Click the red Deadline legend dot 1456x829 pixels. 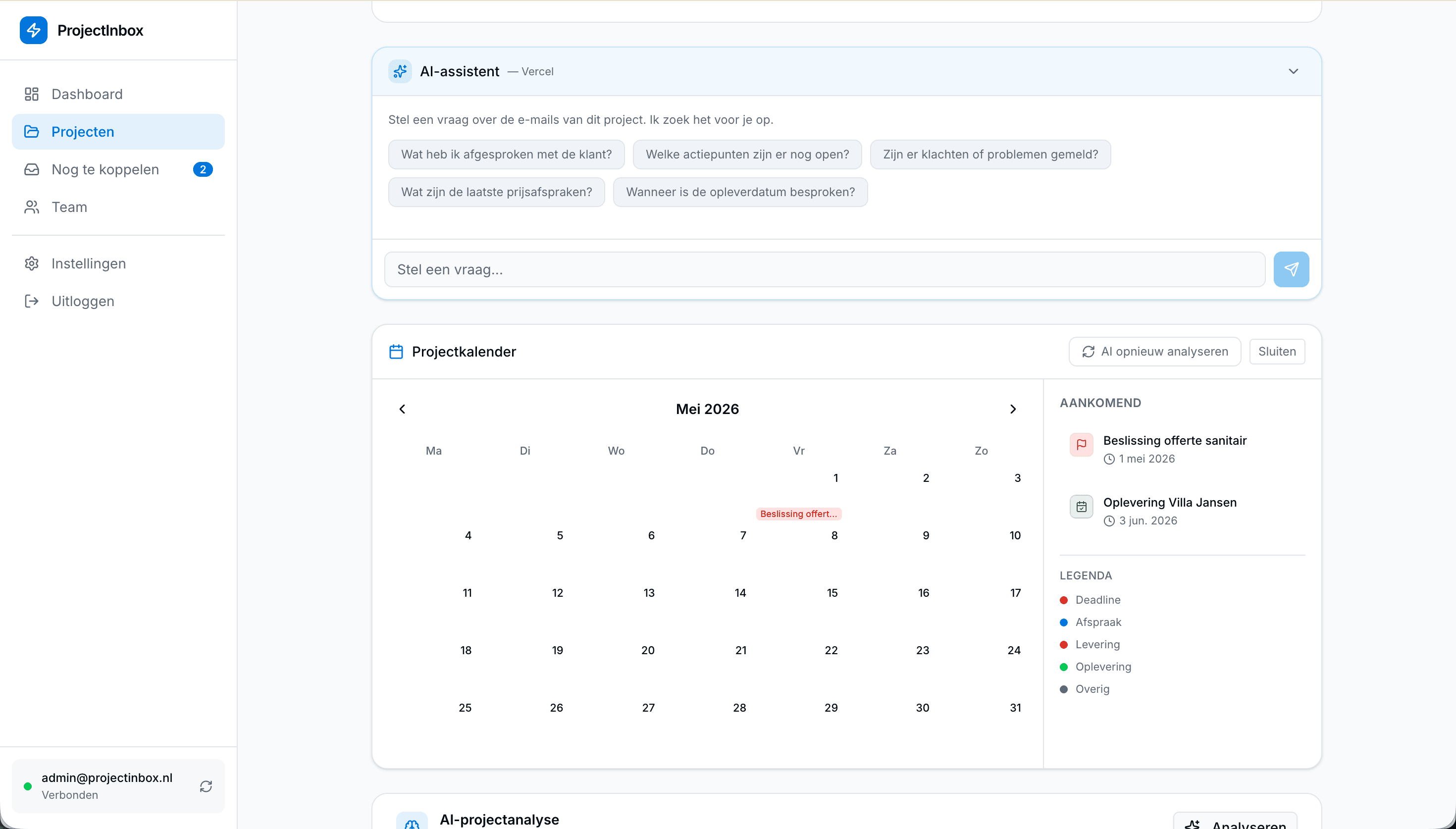coord(1063,600)
